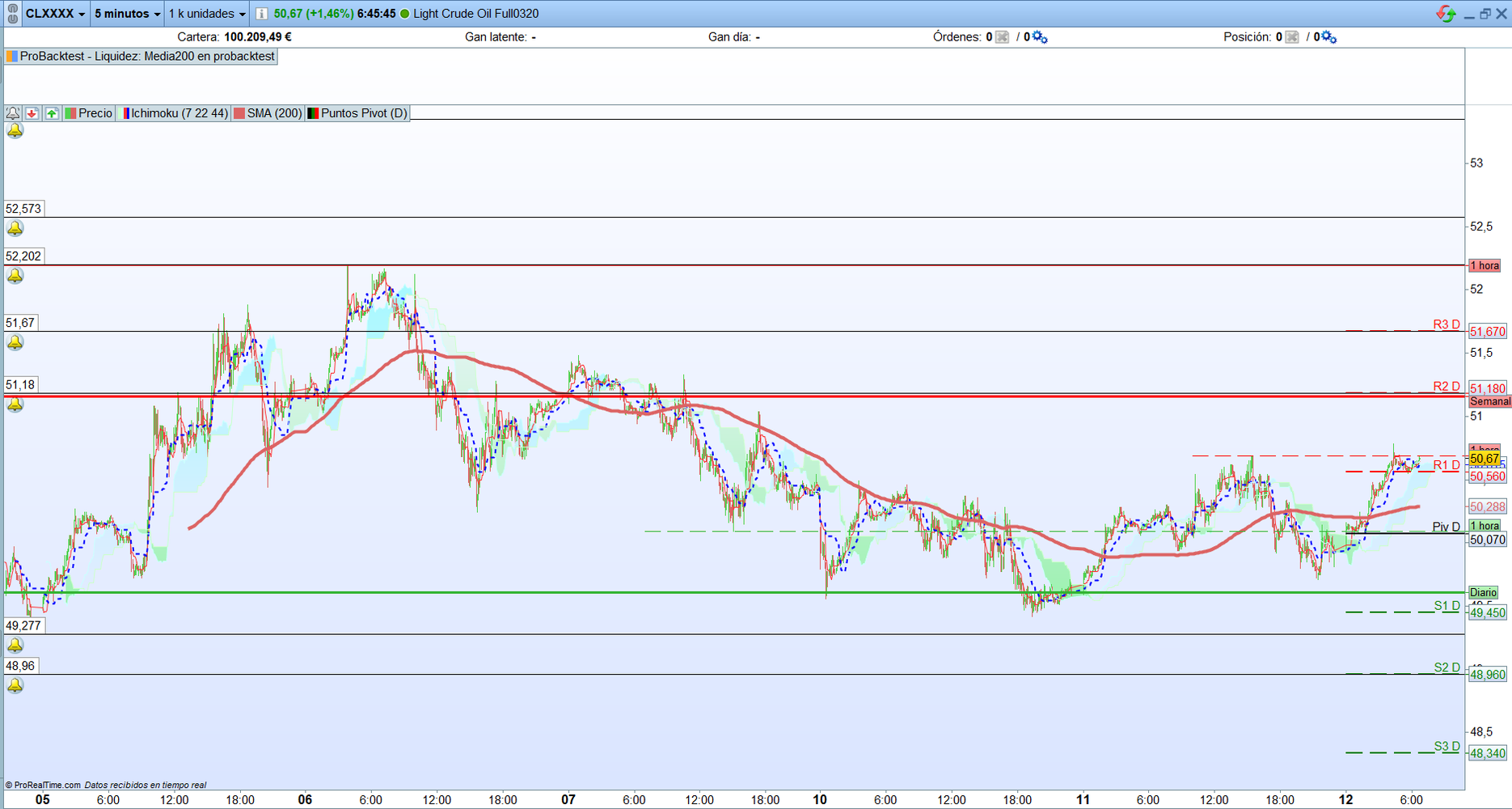
Task: Click the 48,960 price axis tag
Action: [x=1488, y=675]
